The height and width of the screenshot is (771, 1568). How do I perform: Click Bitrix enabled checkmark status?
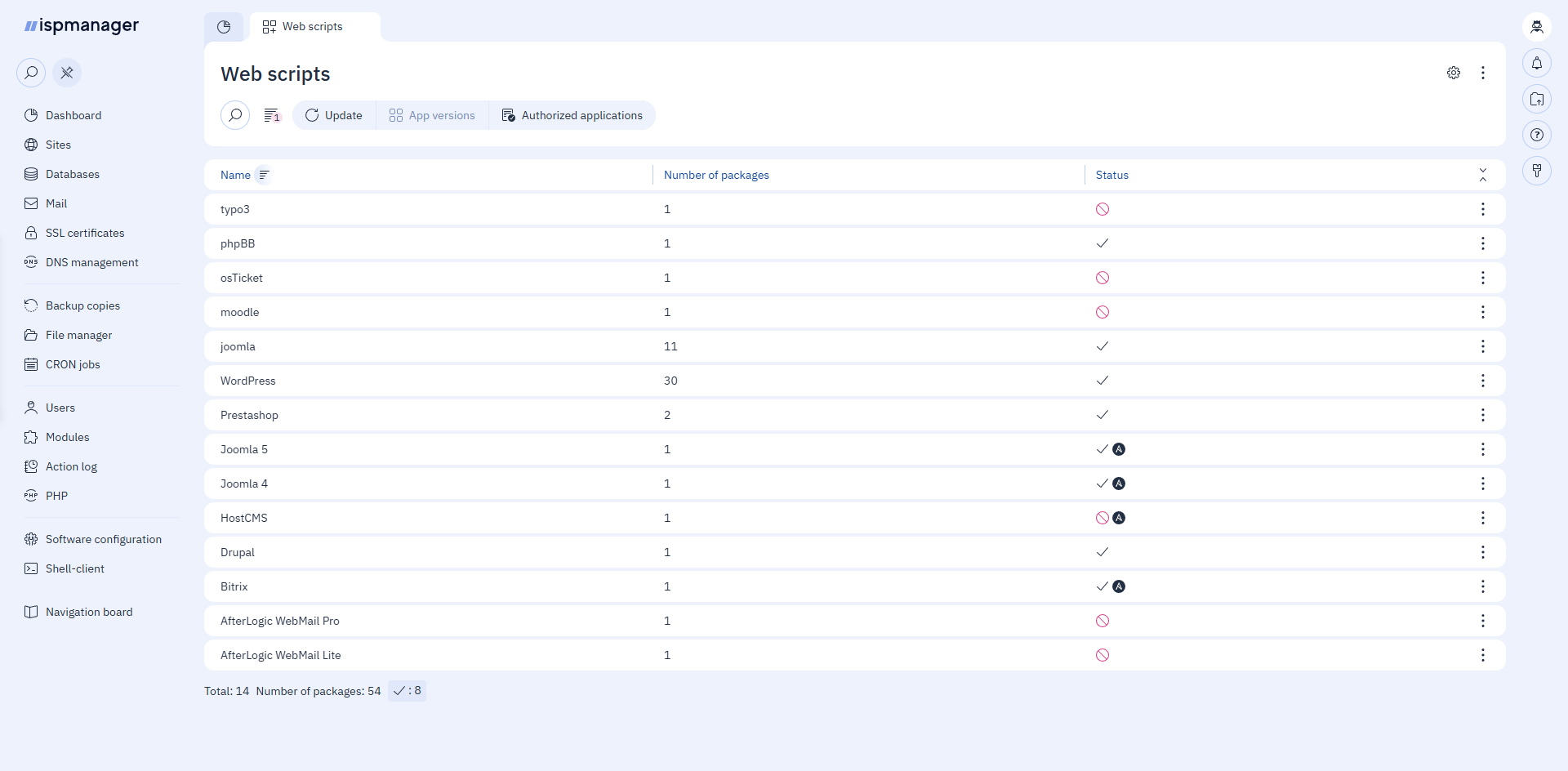coord(1102,586)
